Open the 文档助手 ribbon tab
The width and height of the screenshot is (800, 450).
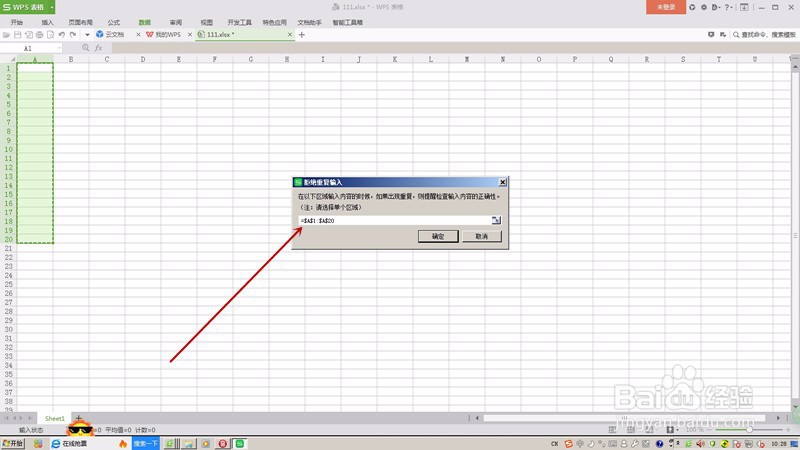point(310,22)
